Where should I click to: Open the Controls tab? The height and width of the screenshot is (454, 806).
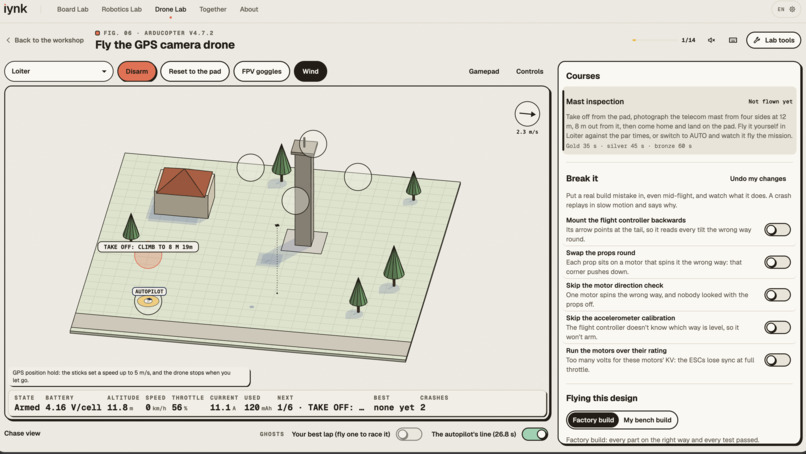(x=529, y=71)
